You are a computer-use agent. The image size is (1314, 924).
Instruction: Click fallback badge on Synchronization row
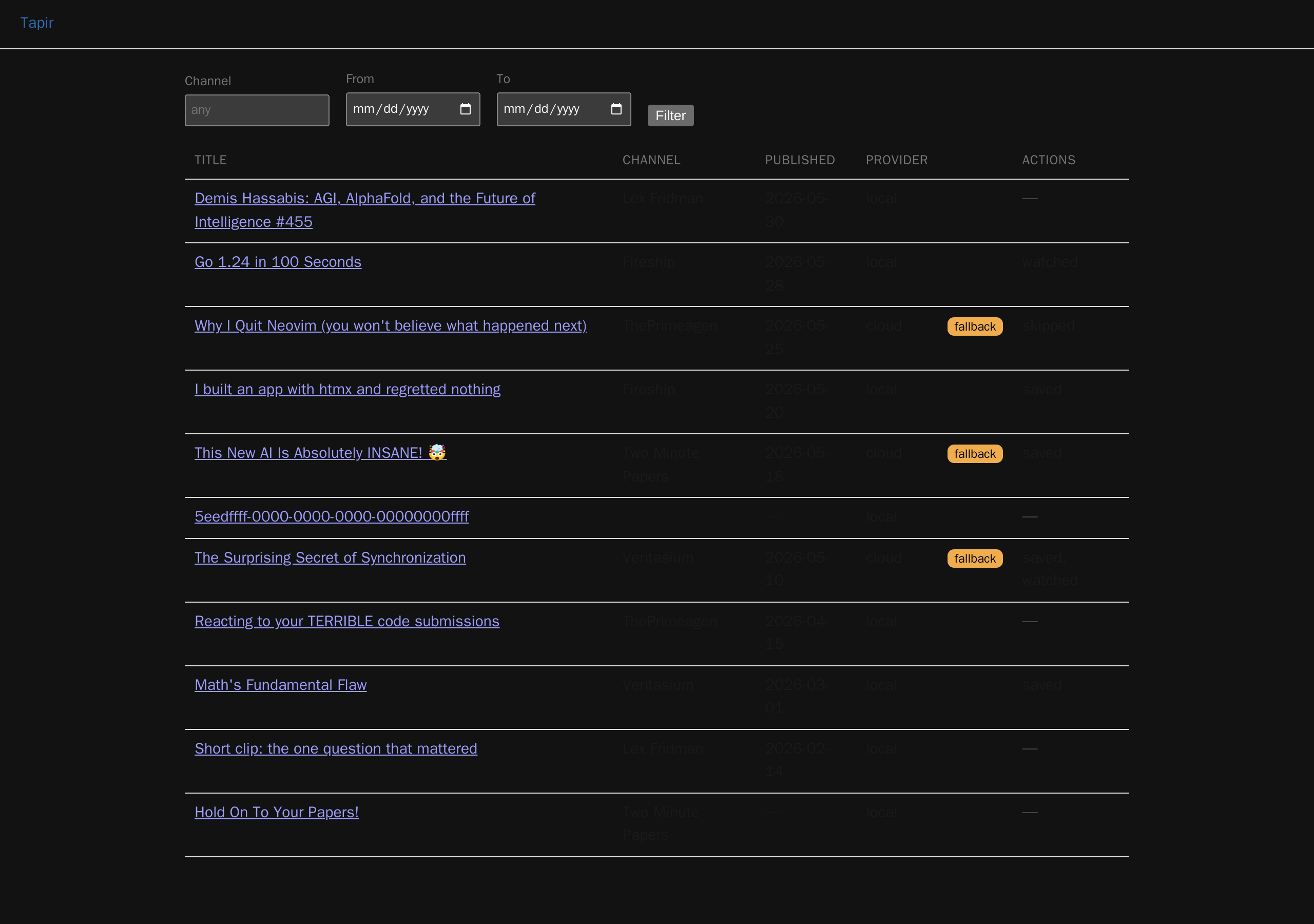tap(975, 559)
